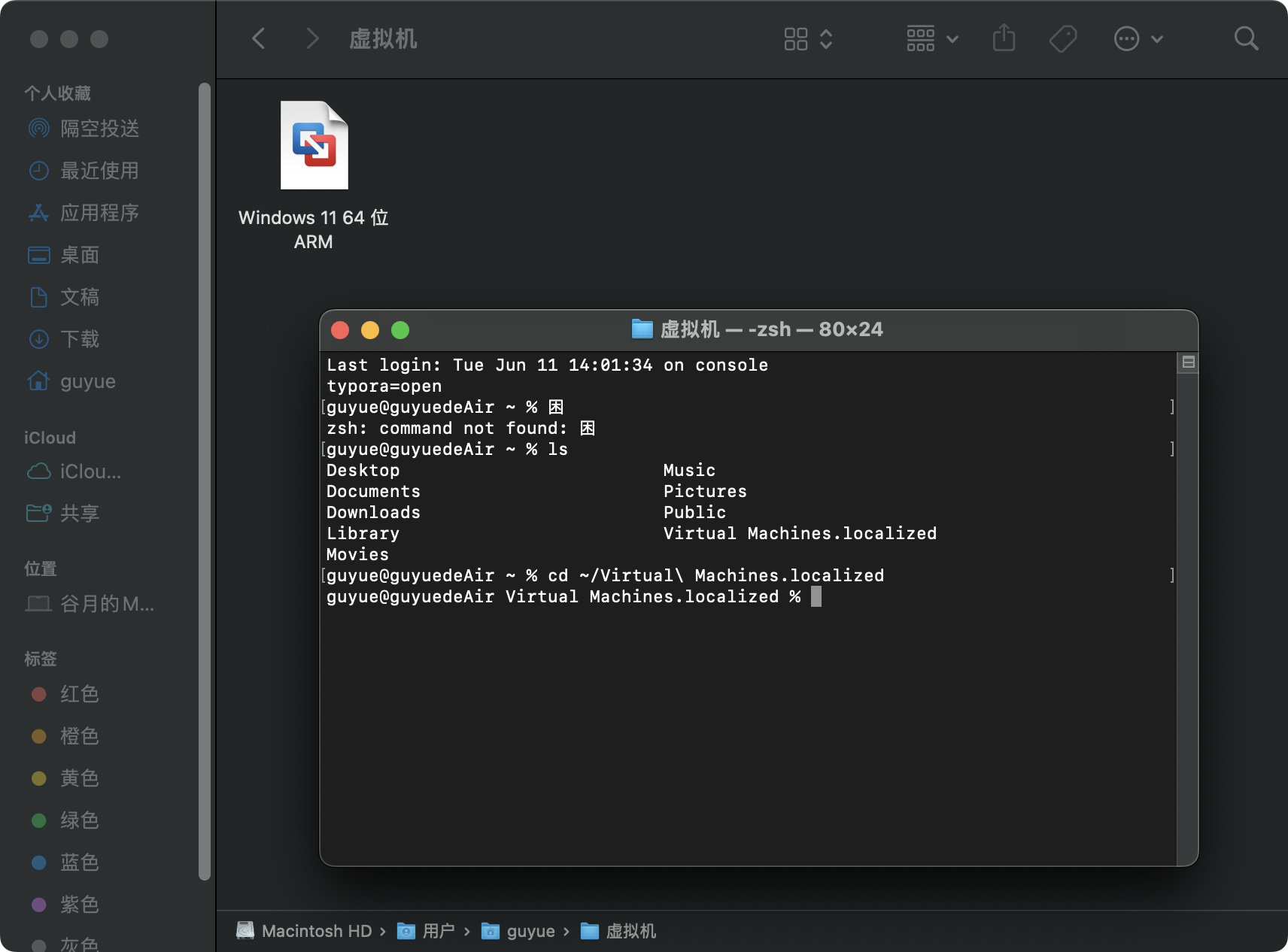Click 'Downloads' in Terminal ls output
Viewport: 1288px width, 952px height.
373,512
